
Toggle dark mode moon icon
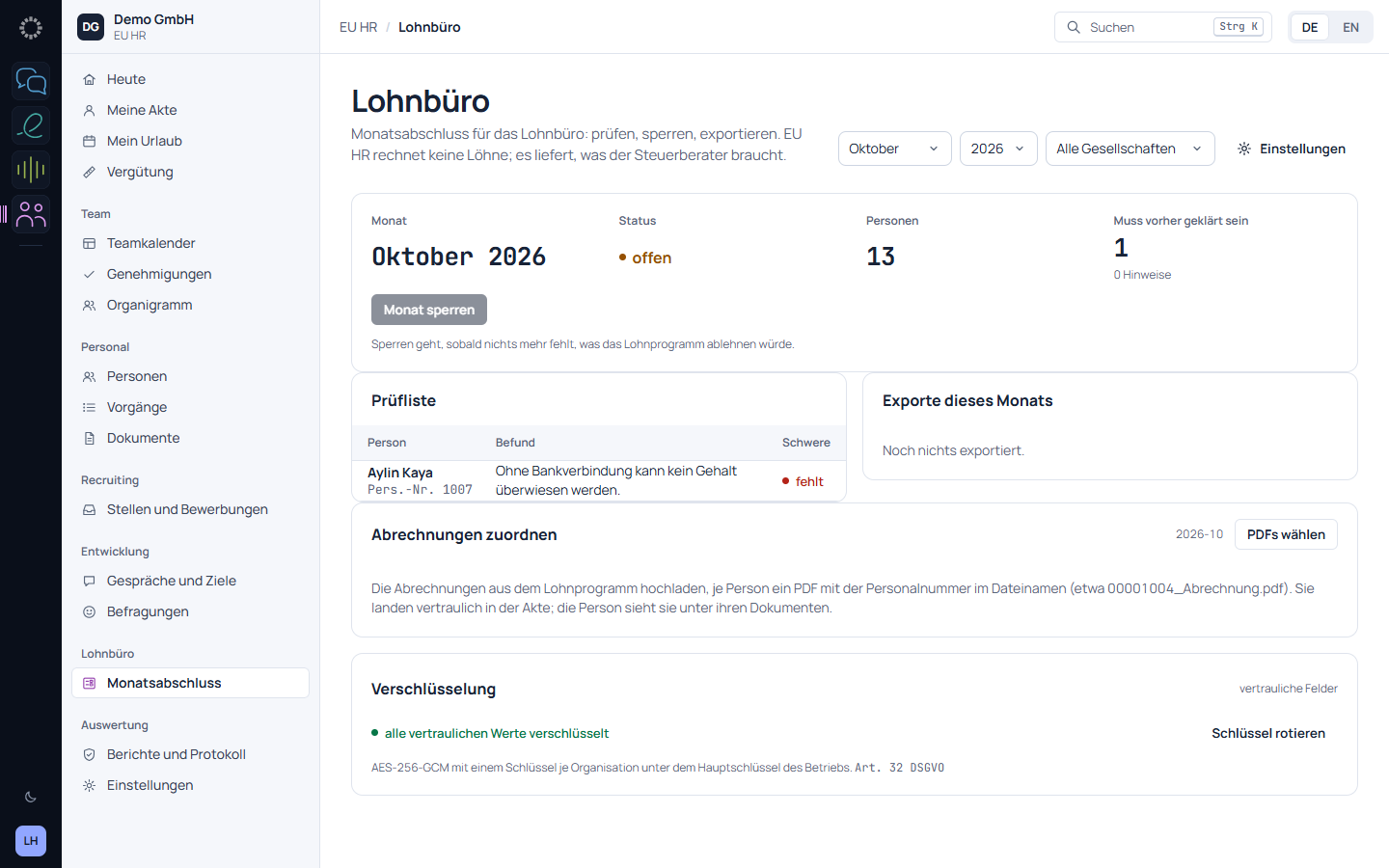point(31,797)
